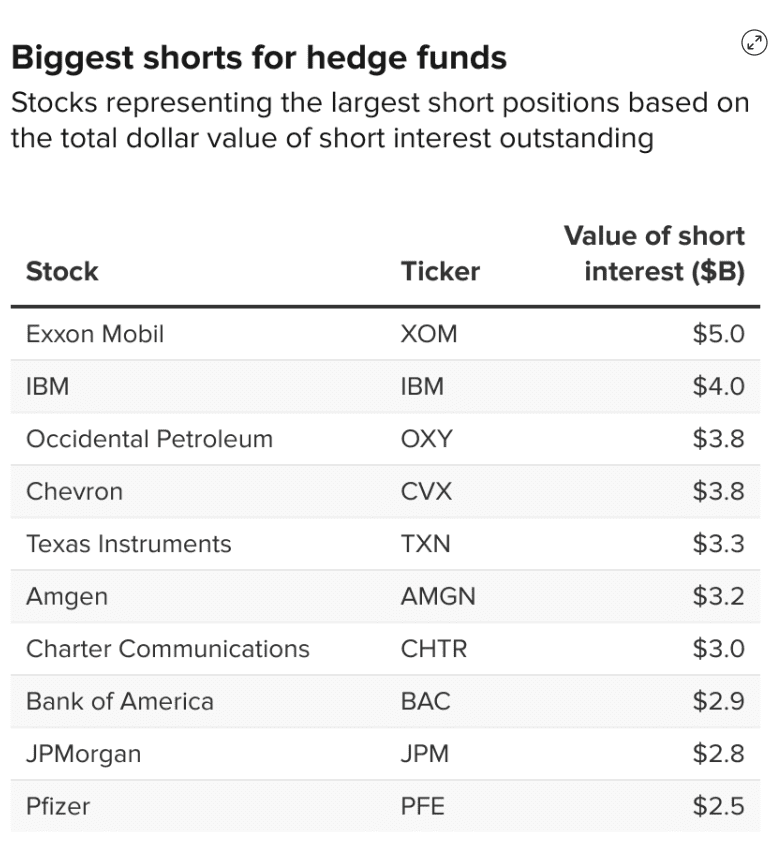Click on Chevron stock name
This screenshot has height=845, width=783.
coord(74,491)
